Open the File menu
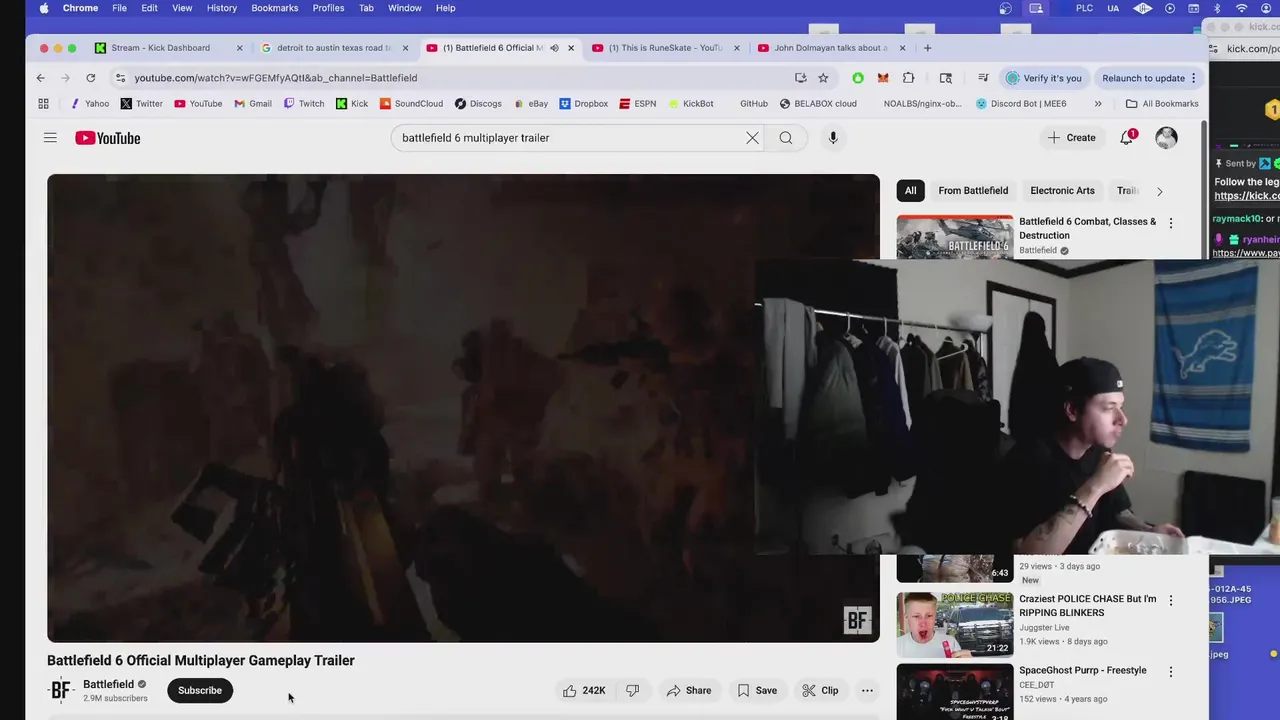This screenshot has height=720, width=1280. (119, 8)
